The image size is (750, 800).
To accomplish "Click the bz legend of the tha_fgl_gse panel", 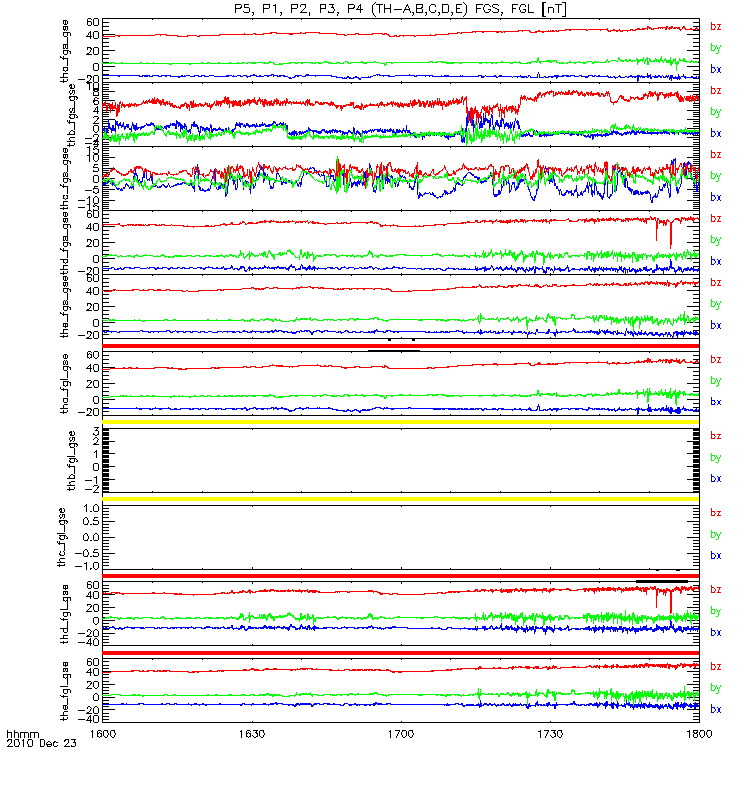I will pyautogui.click(x=716, y=360).
